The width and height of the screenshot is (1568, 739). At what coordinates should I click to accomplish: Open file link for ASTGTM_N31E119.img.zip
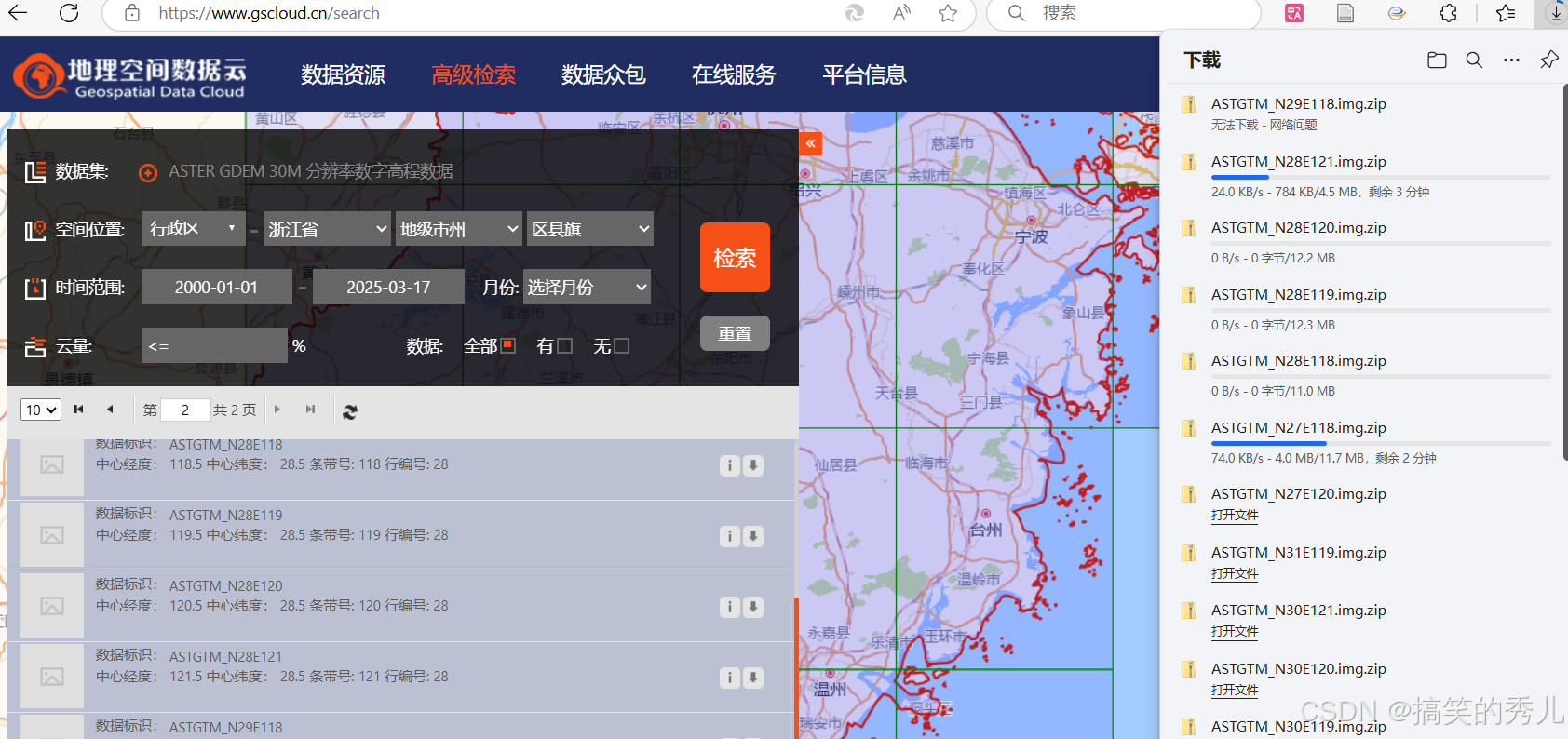click(1235, 574)
